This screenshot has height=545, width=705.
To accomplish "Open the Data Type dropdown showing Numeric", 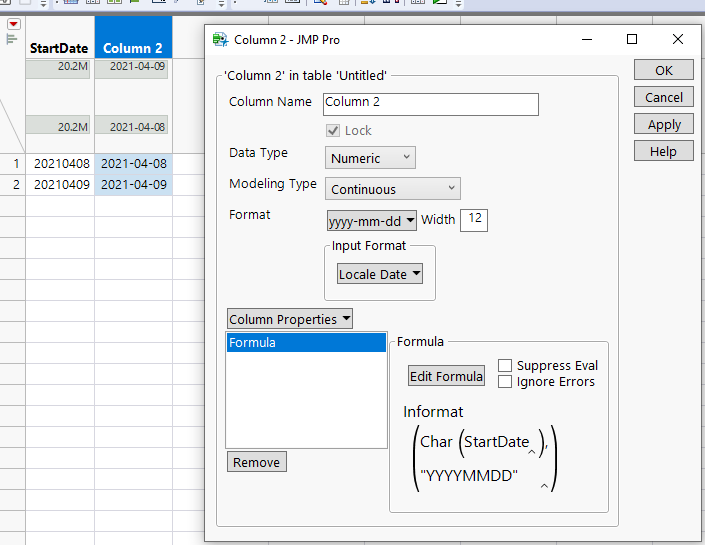I will (370, 158).
